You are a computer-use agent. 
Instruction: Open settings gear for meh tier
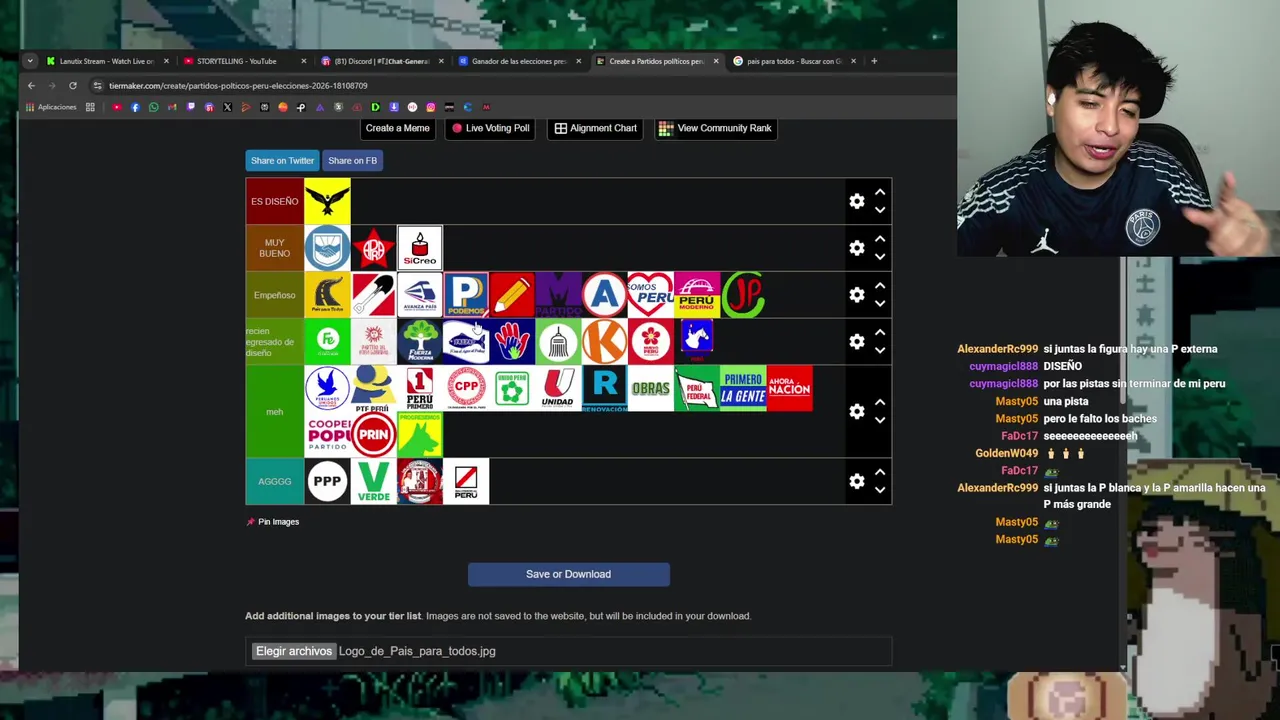pyautogui.click(x=857, y=411)
